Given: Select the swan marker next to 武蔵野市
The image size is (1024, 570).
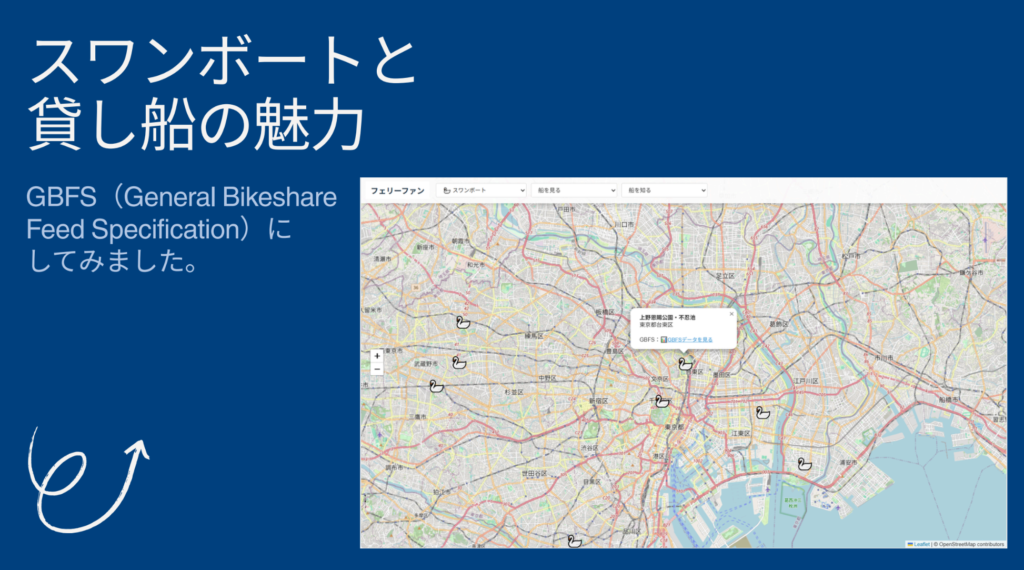Looking at the screenshot, I should point(459,361).
